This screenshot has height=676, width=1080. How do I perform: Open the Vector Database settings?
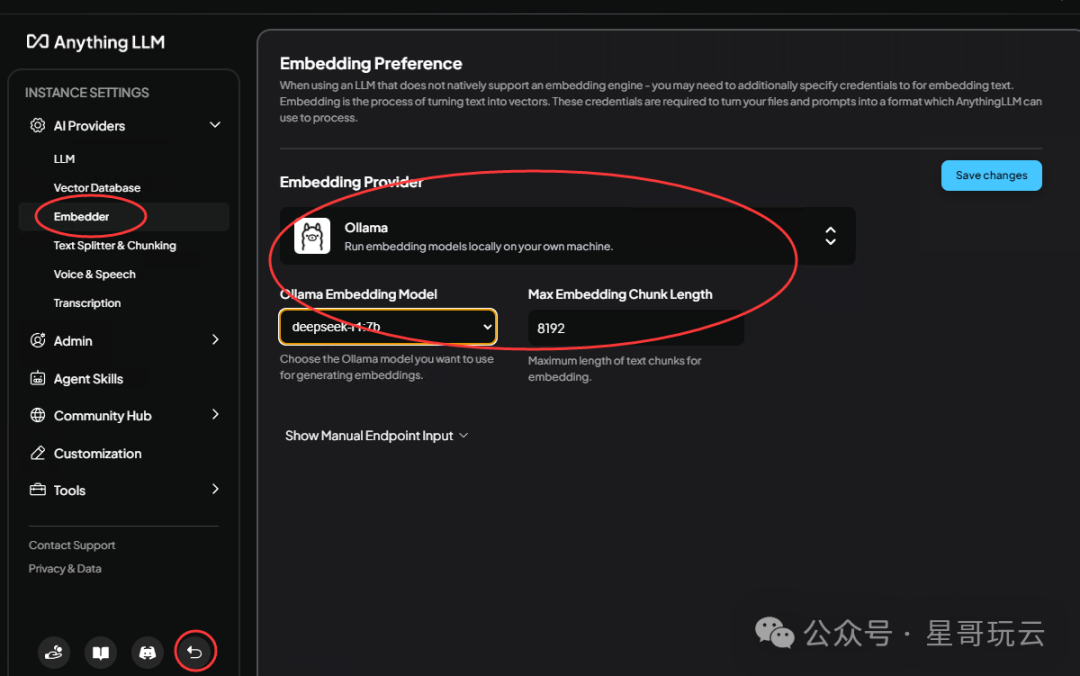97,187
